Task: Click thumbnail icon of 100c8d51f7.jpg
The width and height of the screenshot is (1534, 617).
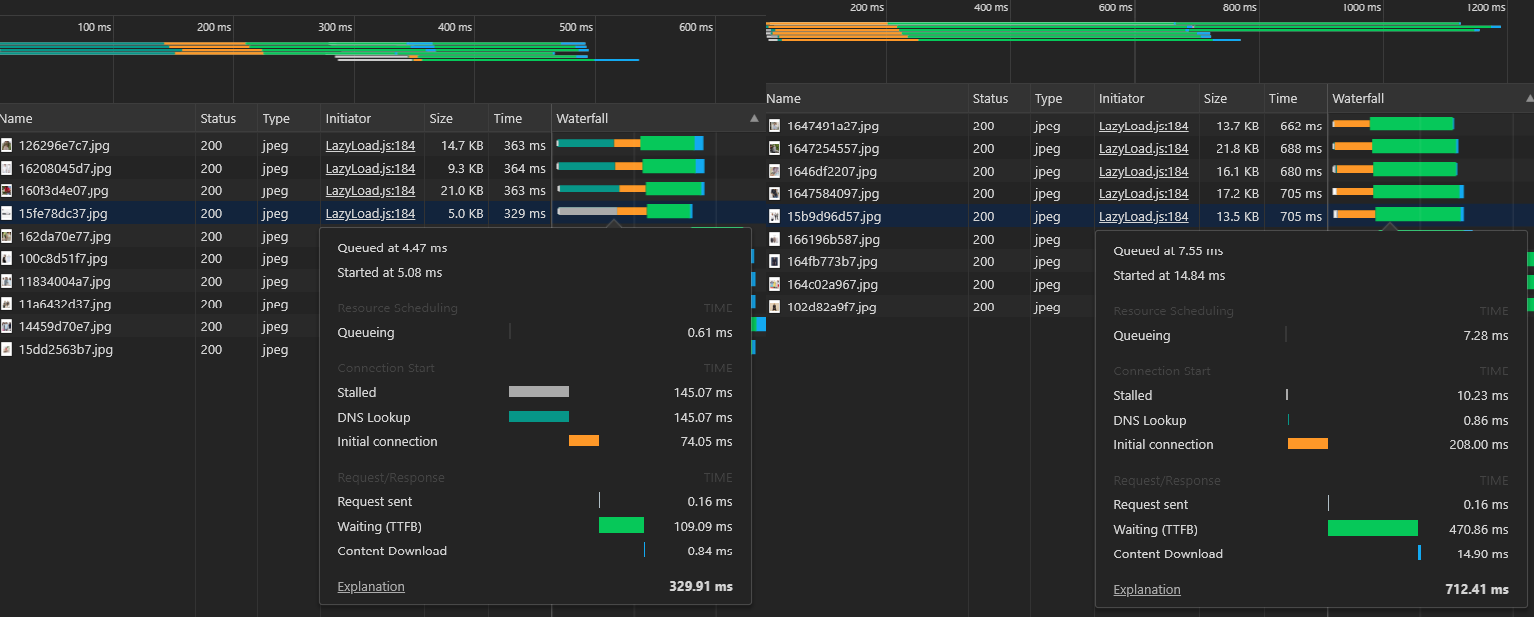Action: point(7,259)
